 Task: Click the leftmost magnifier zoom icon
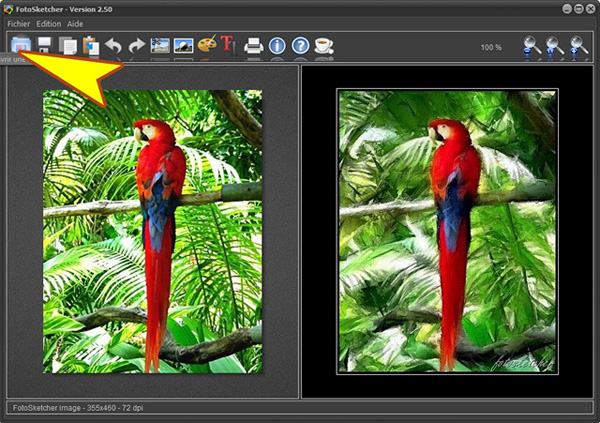click(x=532, y=46)
